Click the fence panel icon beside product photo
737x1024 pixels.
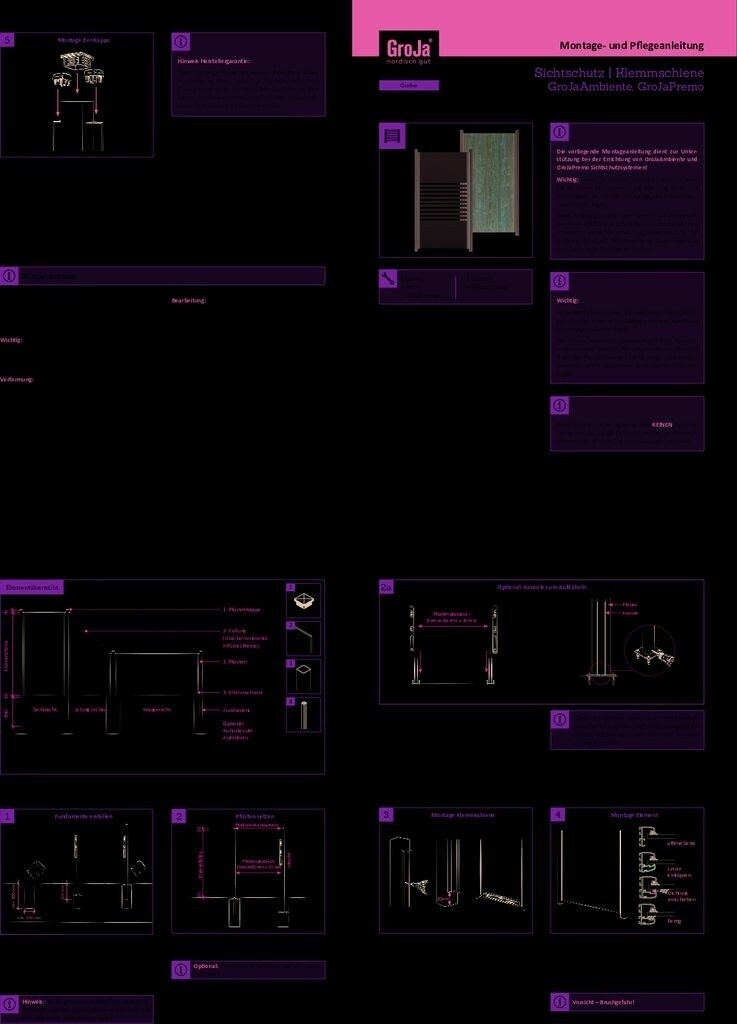pyautogui.click(x=393, y=136)
